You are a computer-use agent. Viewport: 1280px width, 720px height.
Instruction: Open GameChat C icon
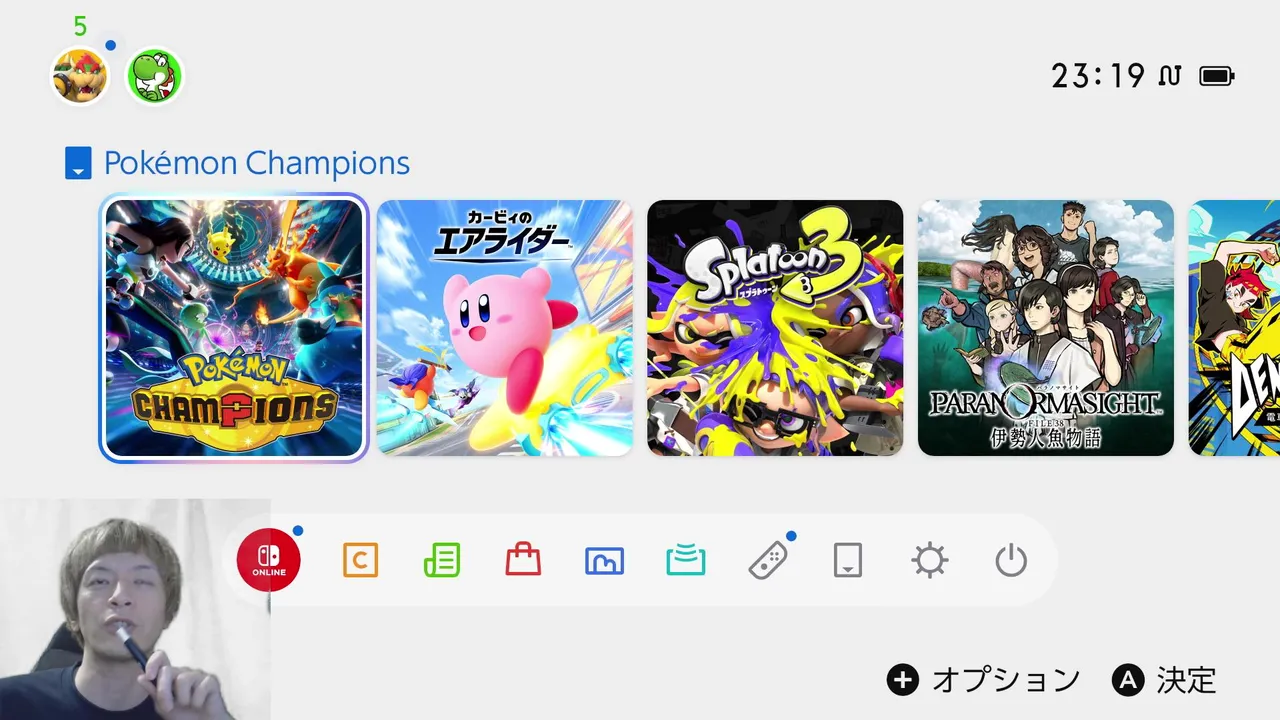[360, 560]
